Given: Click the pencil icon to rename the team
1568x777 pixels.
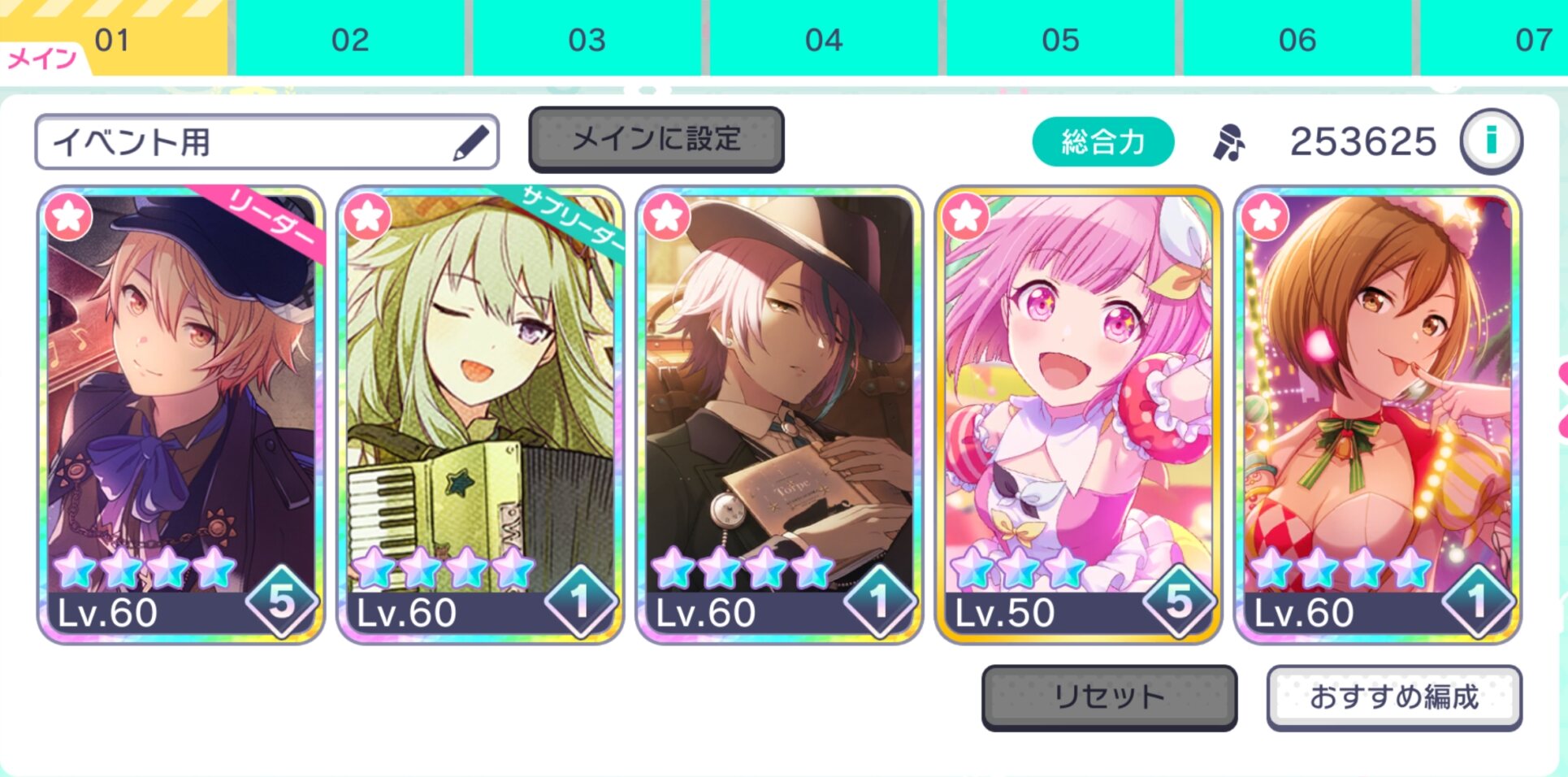Looking at the screenshot, I should coord(472,142).
